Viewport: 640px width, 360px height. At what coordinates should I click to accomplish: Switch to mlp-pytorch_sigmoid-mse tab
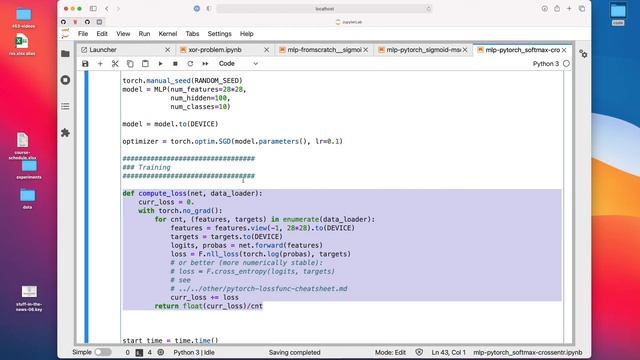pyautogui.click(x=423, y=50)
